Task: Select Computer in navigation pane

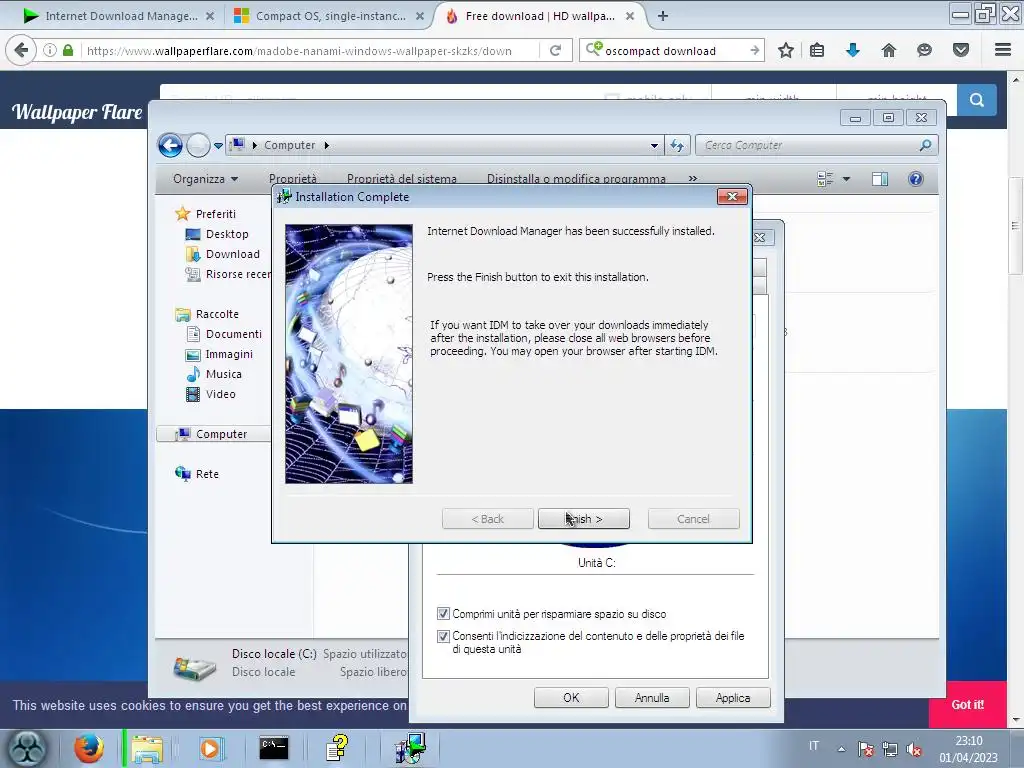Action: (214, 434)
